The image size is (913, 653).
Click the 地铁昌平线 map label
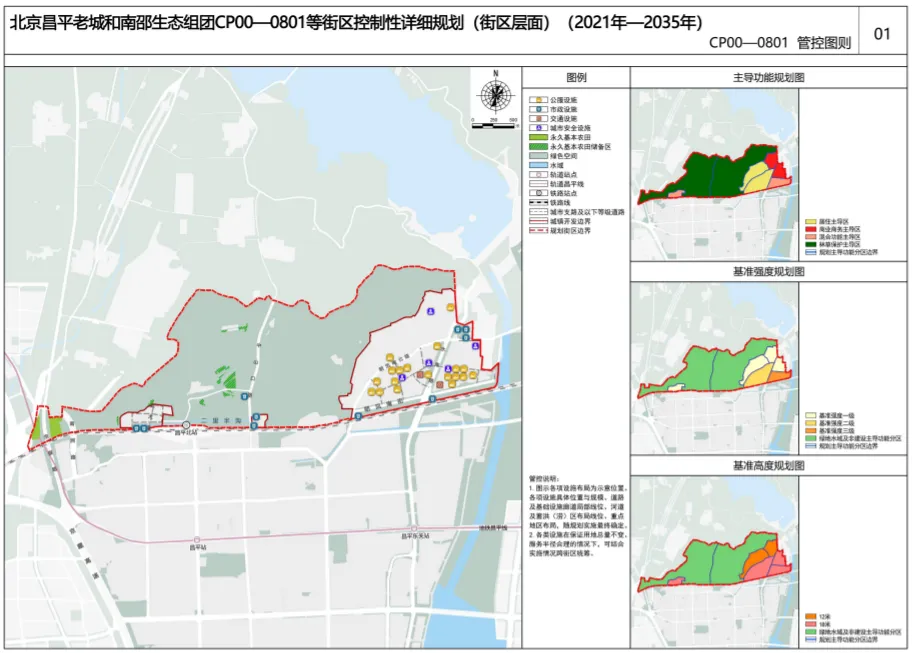(493, 528)
